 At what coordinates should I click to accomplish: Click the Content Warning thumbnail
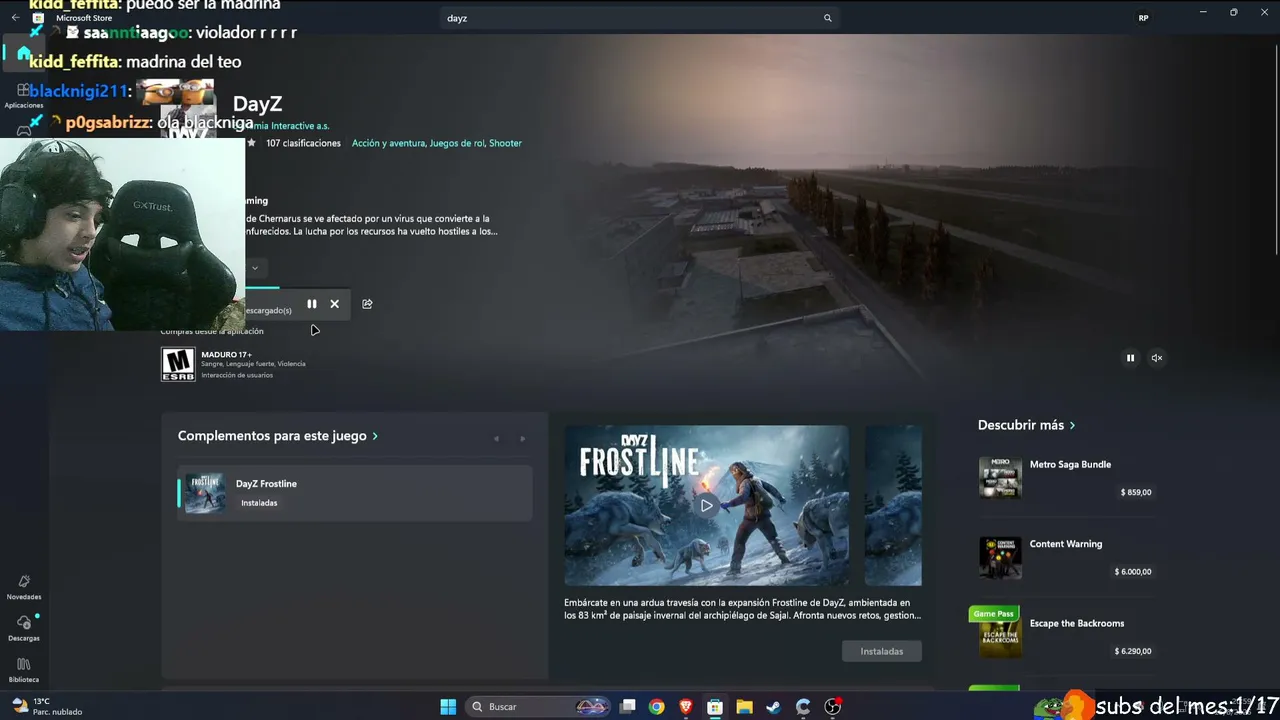point(1000,558)
